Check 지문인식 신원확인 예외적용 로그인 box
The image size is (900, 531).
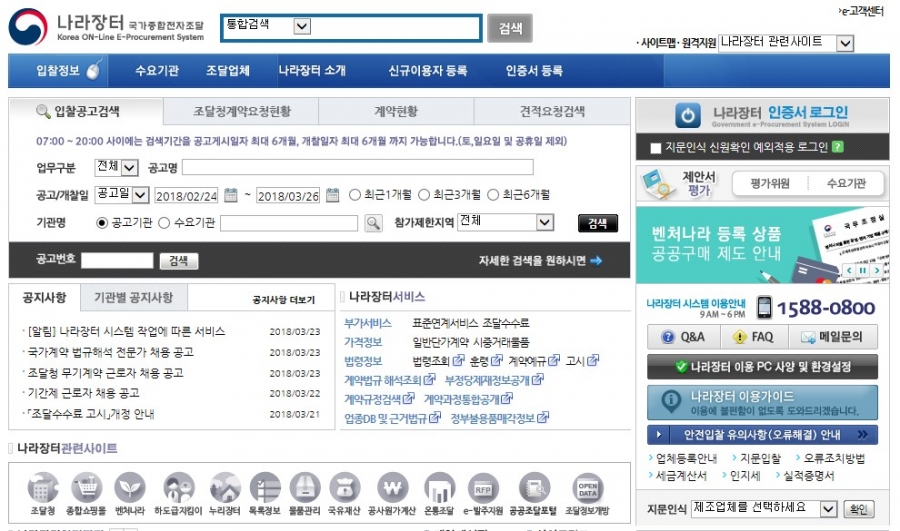coord(655,148)
